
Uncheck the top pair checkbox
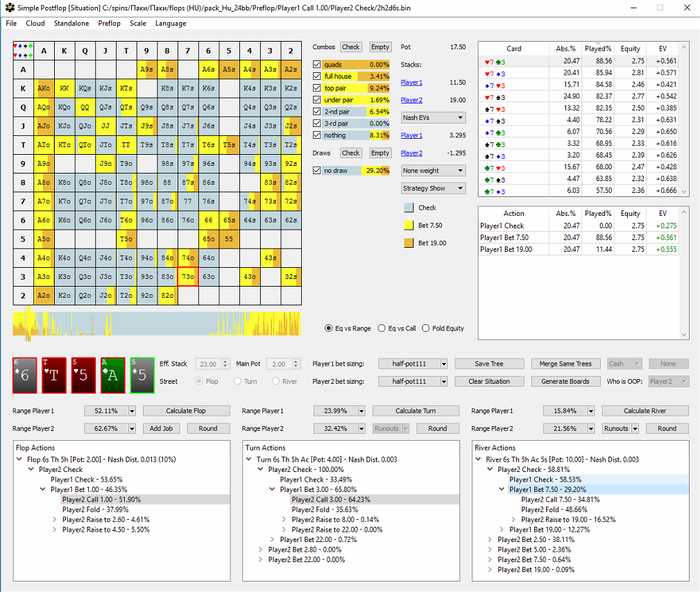[317, 88]
